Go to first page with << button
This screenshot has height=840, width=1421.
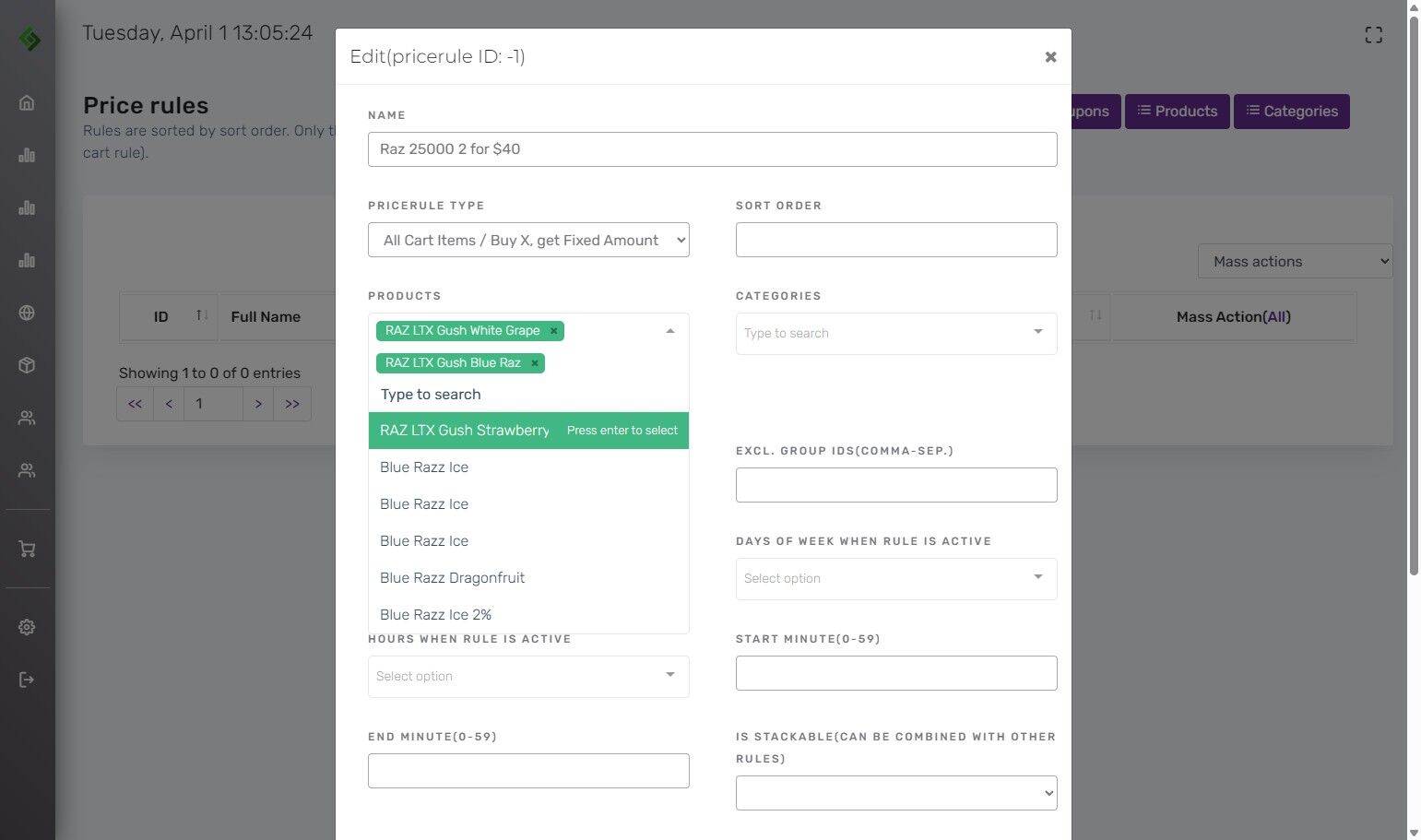[x=136, y=404]
